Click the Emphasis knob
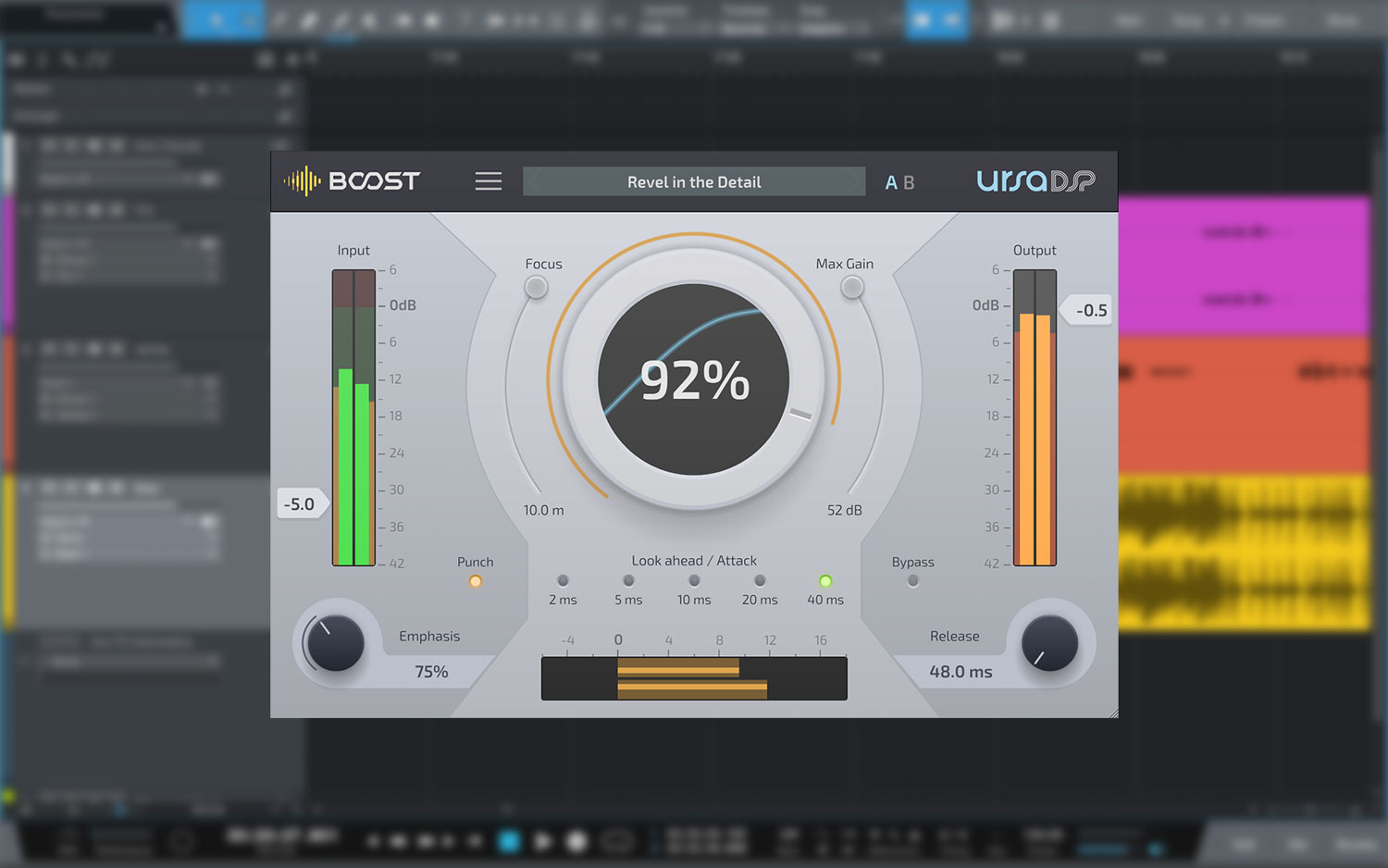 [x=335, y=643]
